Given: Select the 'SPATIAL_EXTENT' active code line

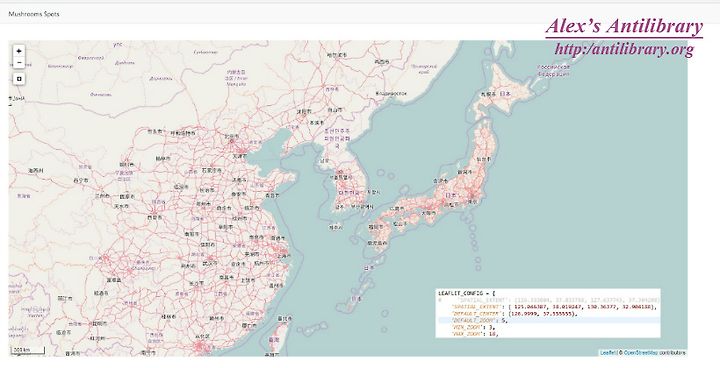Looking at the screenshot, I should (555, 307).
